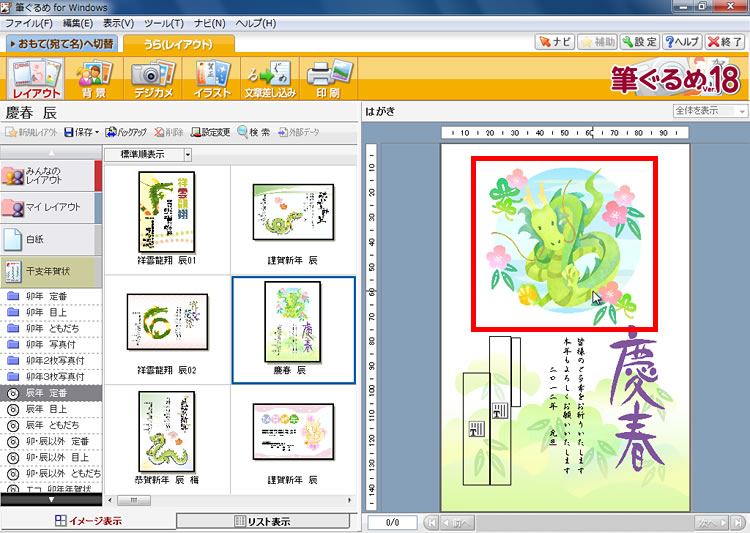750x533 pixels.
Task: Click 設定変更 toolbar item
Action: pyautogui.click(x=210, y=132)
